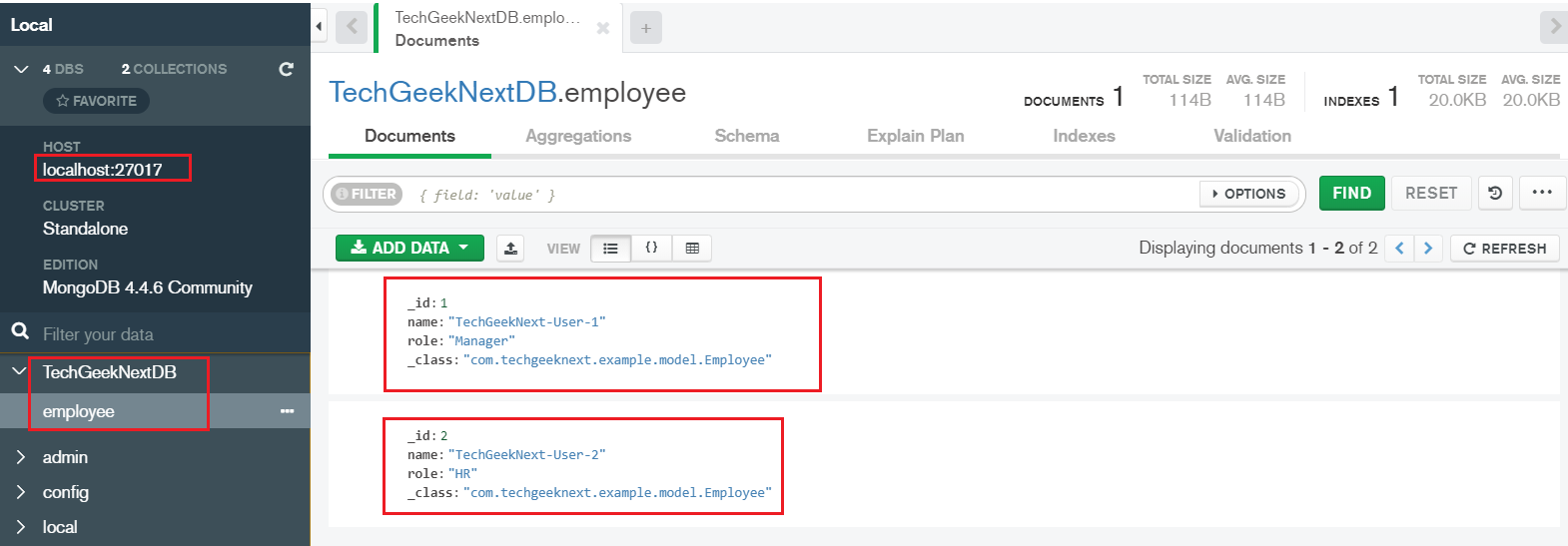
Task: Switch to the Aggregations tab
Action: [x=578, y=136]
